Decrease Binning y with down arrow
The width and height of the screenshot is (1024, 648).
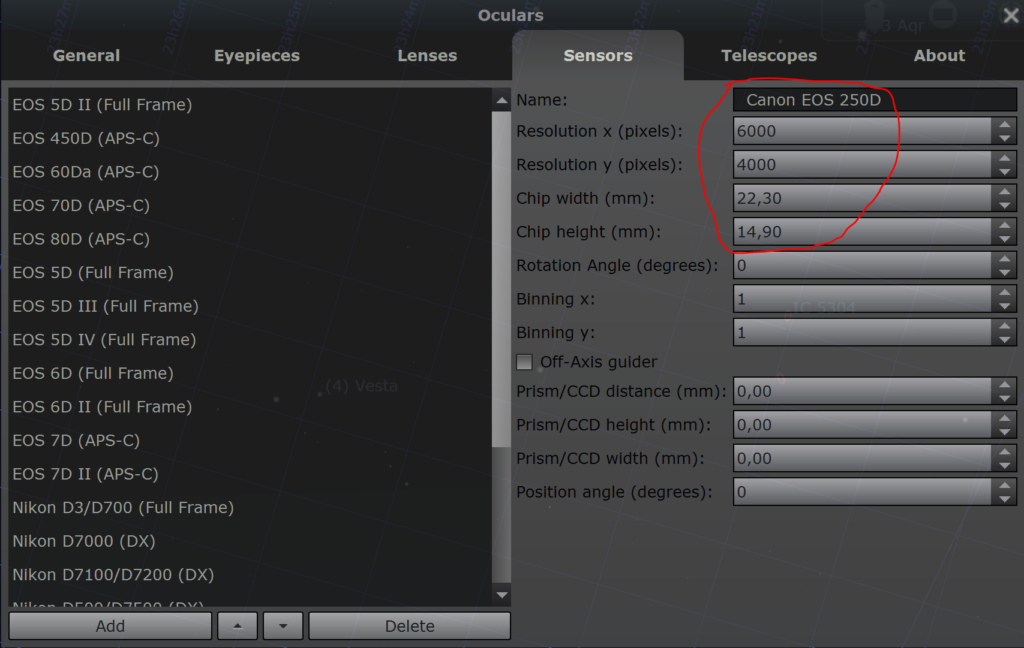pos(1004,340)
